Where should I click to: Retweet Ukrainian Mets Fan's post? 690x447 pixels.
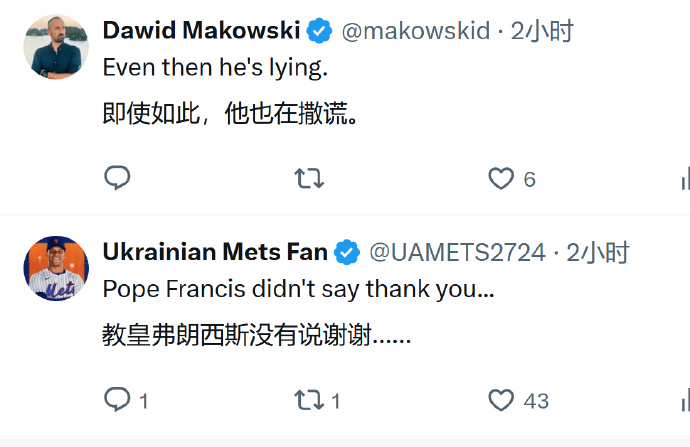pyautogui.click(x=309, y=400)
